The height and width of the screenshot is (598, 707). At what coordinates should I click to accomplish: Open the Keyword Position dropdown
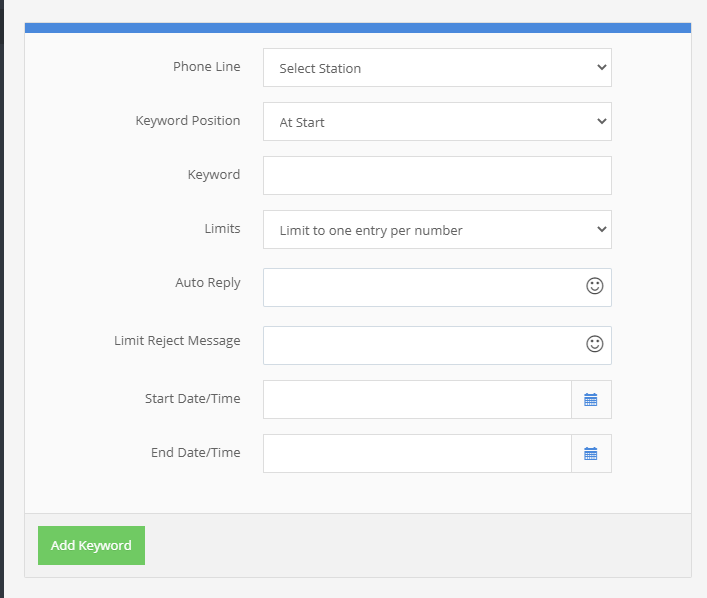(437, 122)
